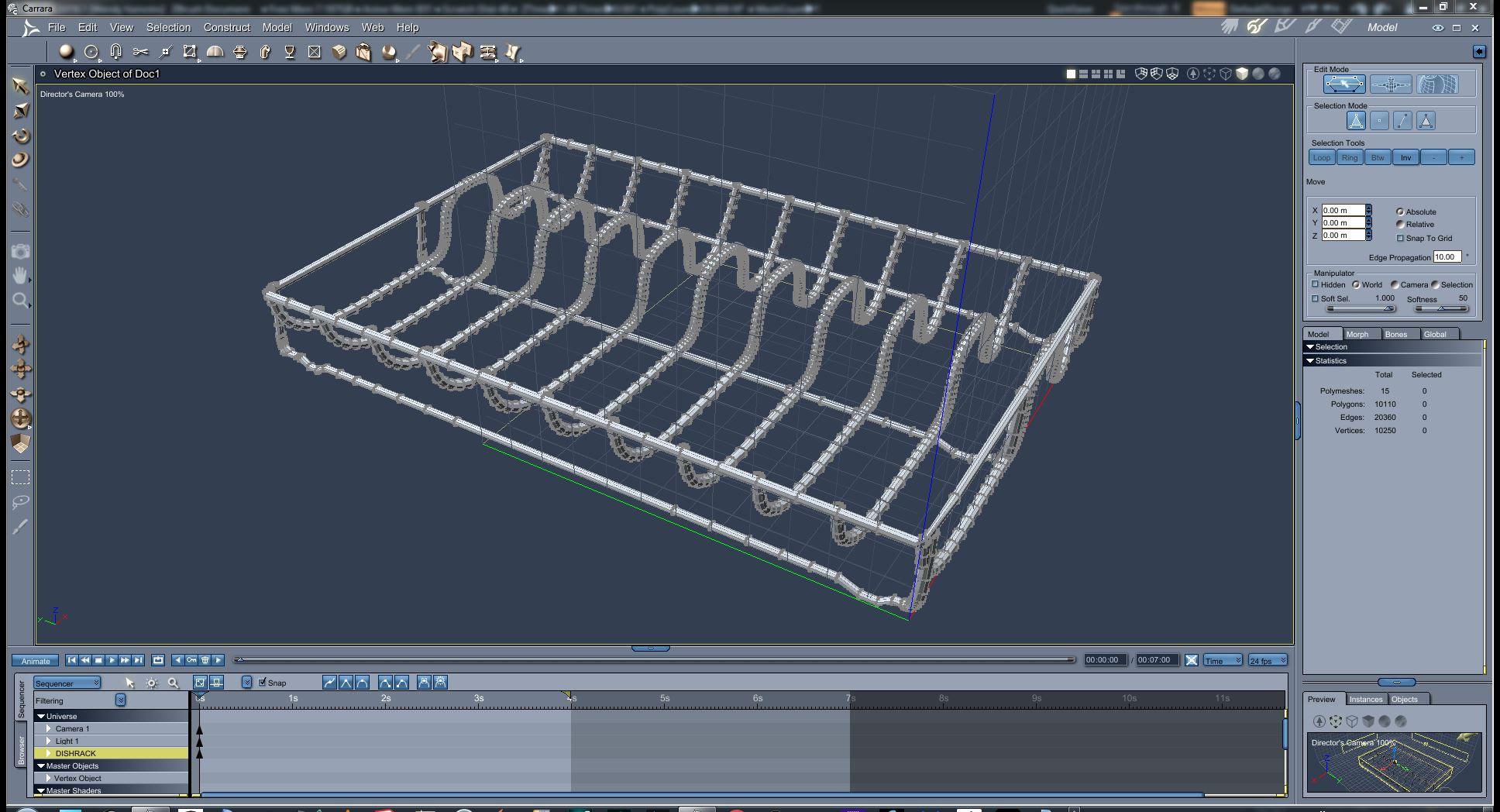Select the World manipulator radio button
The image size is (1500, 812).
(x=1356, y=284)
